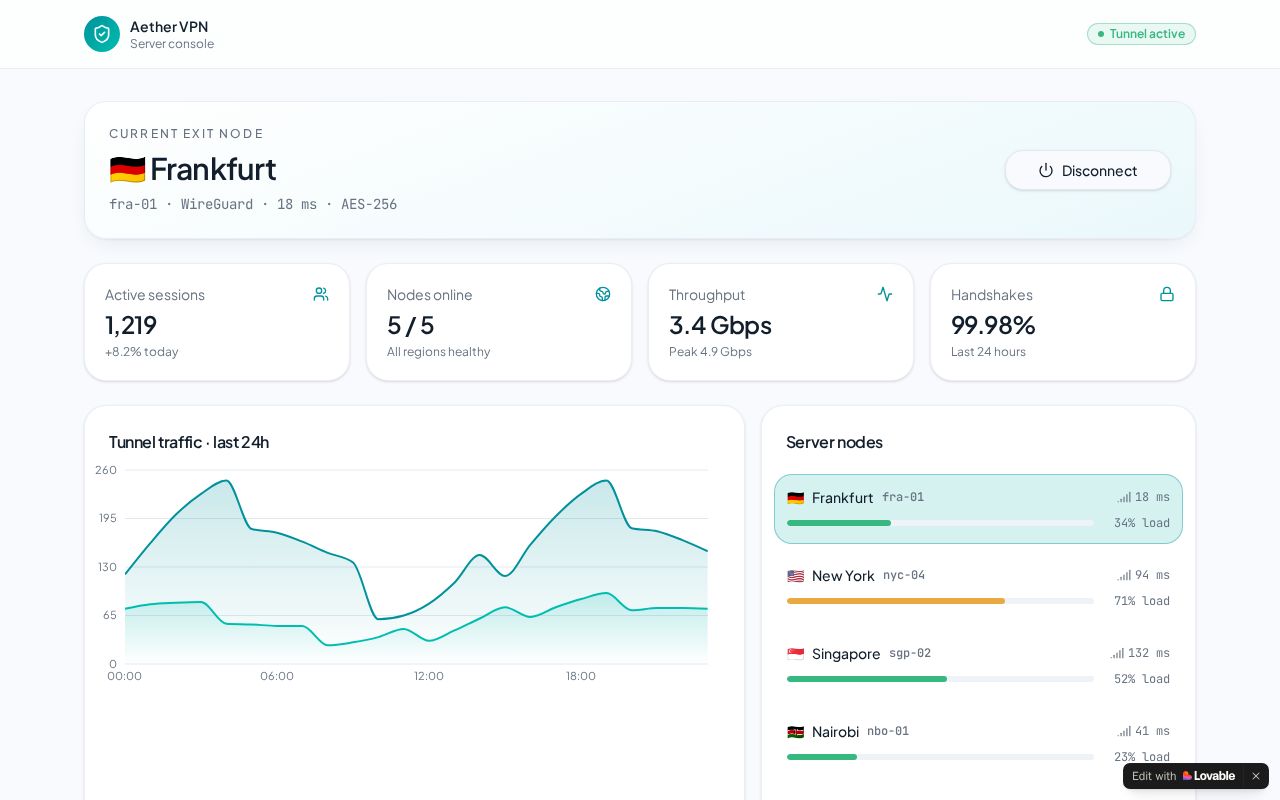Click the 'All regions healthy' text
Image resolution: width=1280 pixels, height=800 pixels.
point(439,352)
